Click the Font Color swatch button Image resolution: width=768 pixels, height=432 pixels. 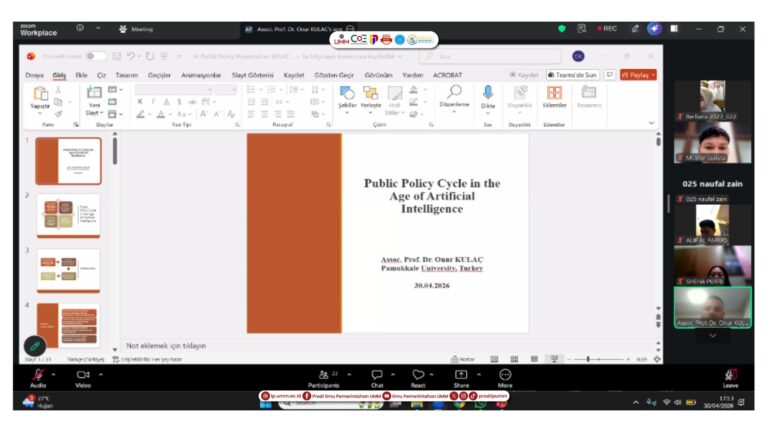161,114
